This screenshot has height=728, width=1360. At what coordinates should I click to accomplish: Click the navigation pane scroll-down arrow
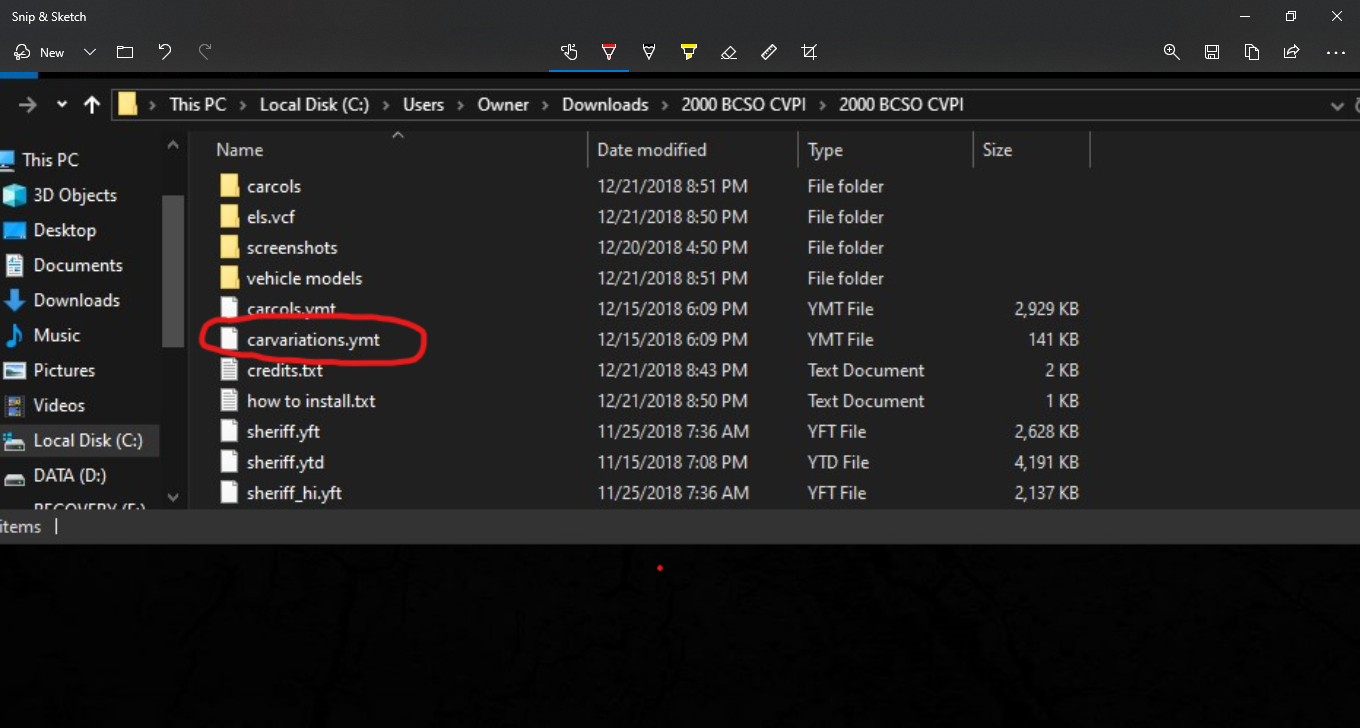coord(172,497)
